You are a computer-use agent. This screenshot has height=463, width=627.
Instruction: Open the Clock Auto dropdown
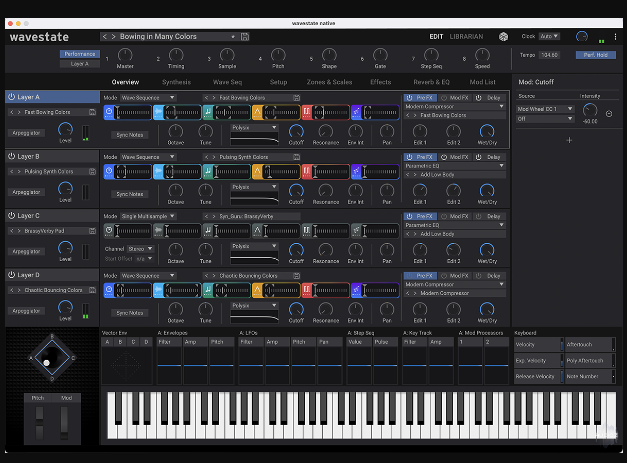[549, 36]
